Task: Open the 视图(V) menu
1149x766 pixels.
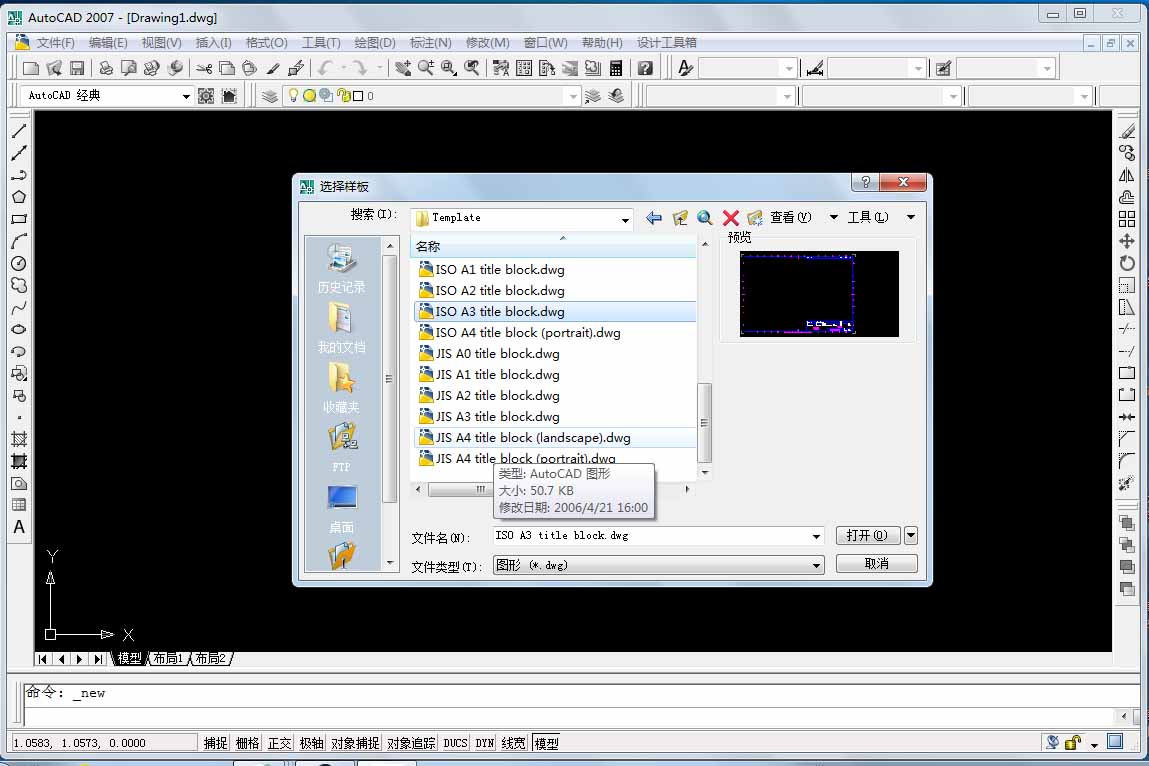Action: pyautogui.click(x=161, y=43)
